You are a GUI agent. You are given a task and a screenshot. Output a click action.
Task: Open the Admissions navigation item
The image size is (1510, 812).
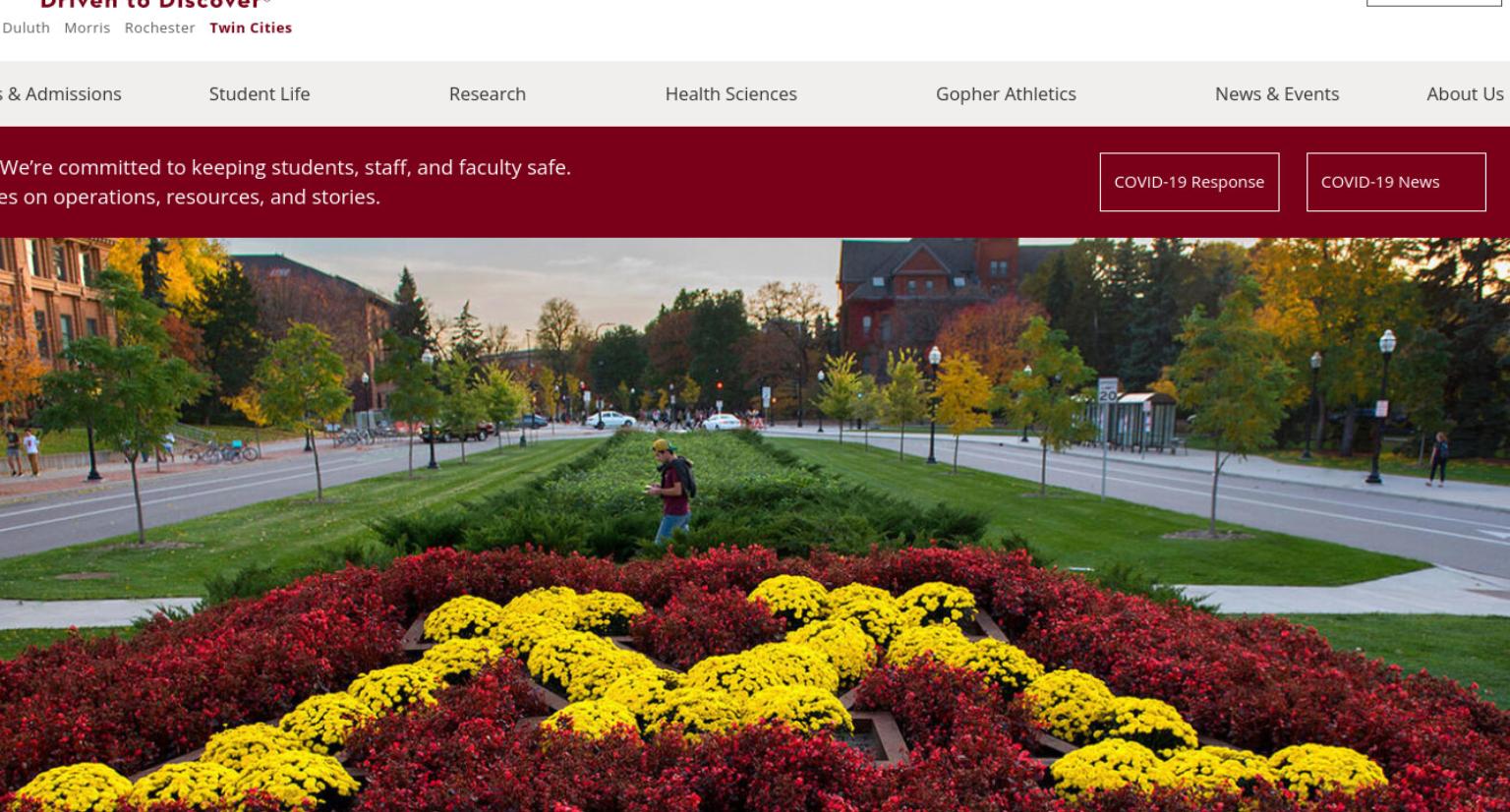click(x=61, y=94)
